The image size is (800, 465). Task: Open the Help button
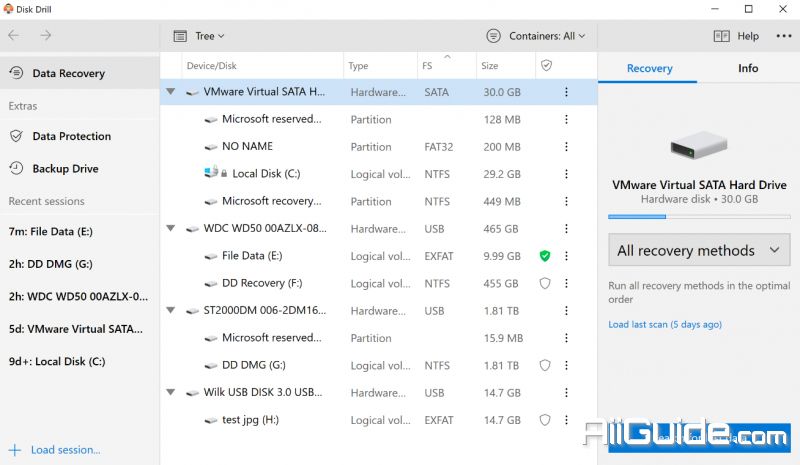(x=736, y=36)
